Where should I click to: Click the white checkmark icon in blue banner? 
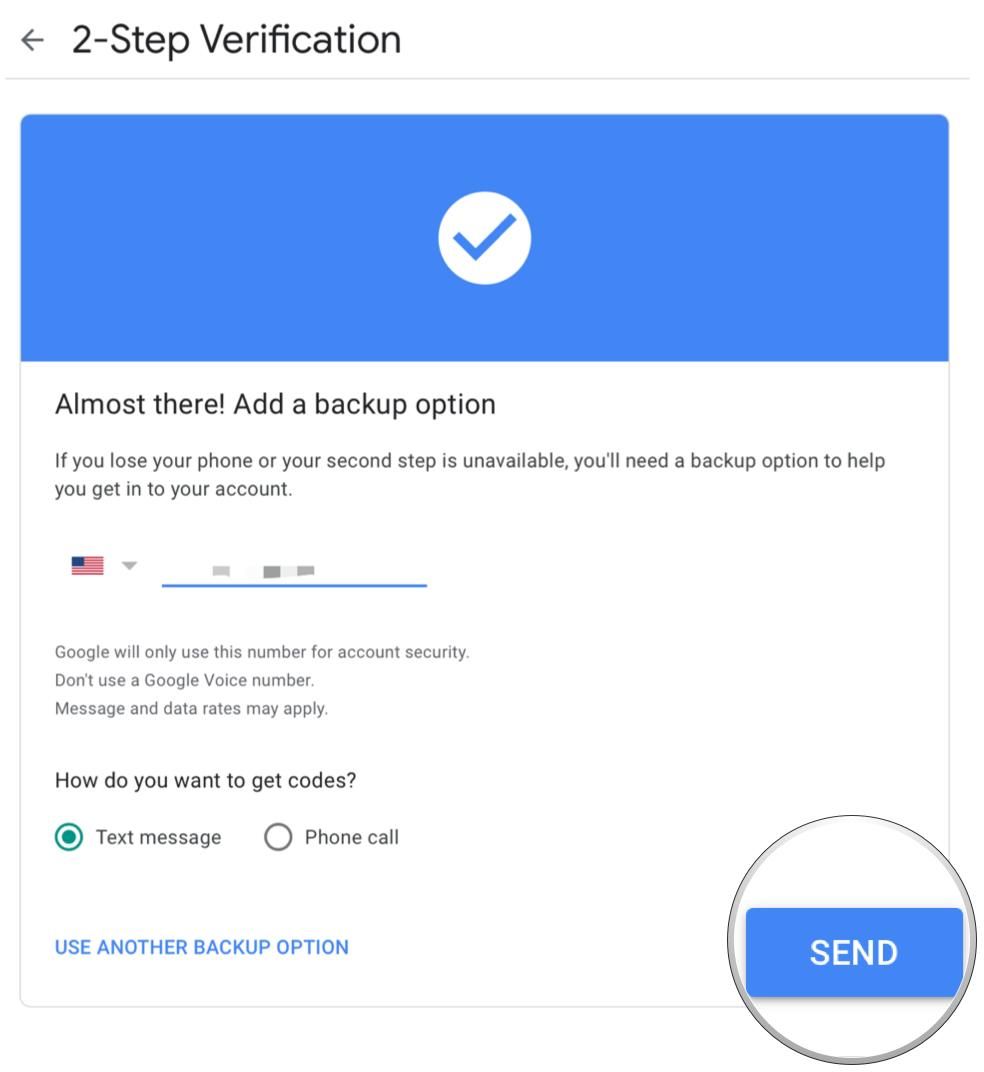click(x=486, y=238)
